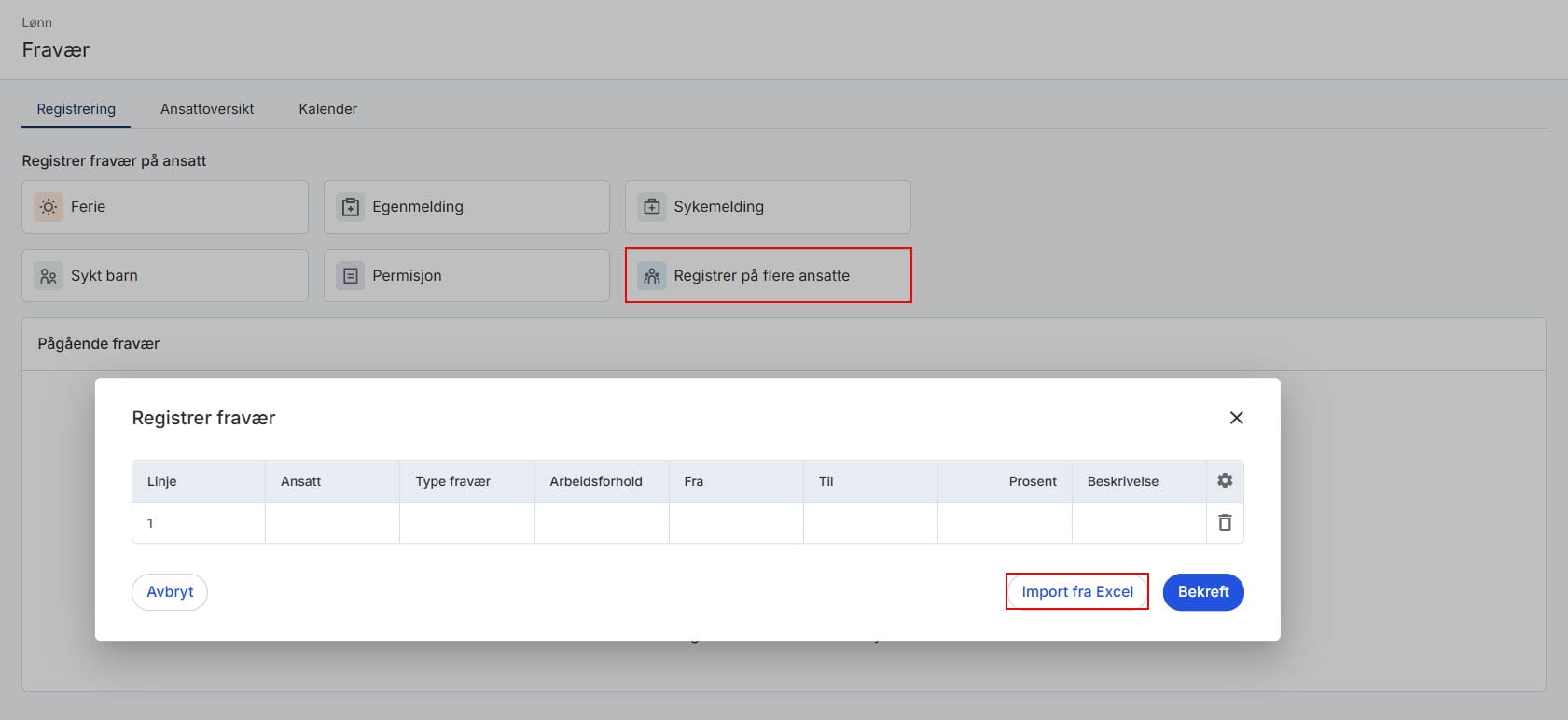Click the Pågående fravær heading

coord(98,344)
